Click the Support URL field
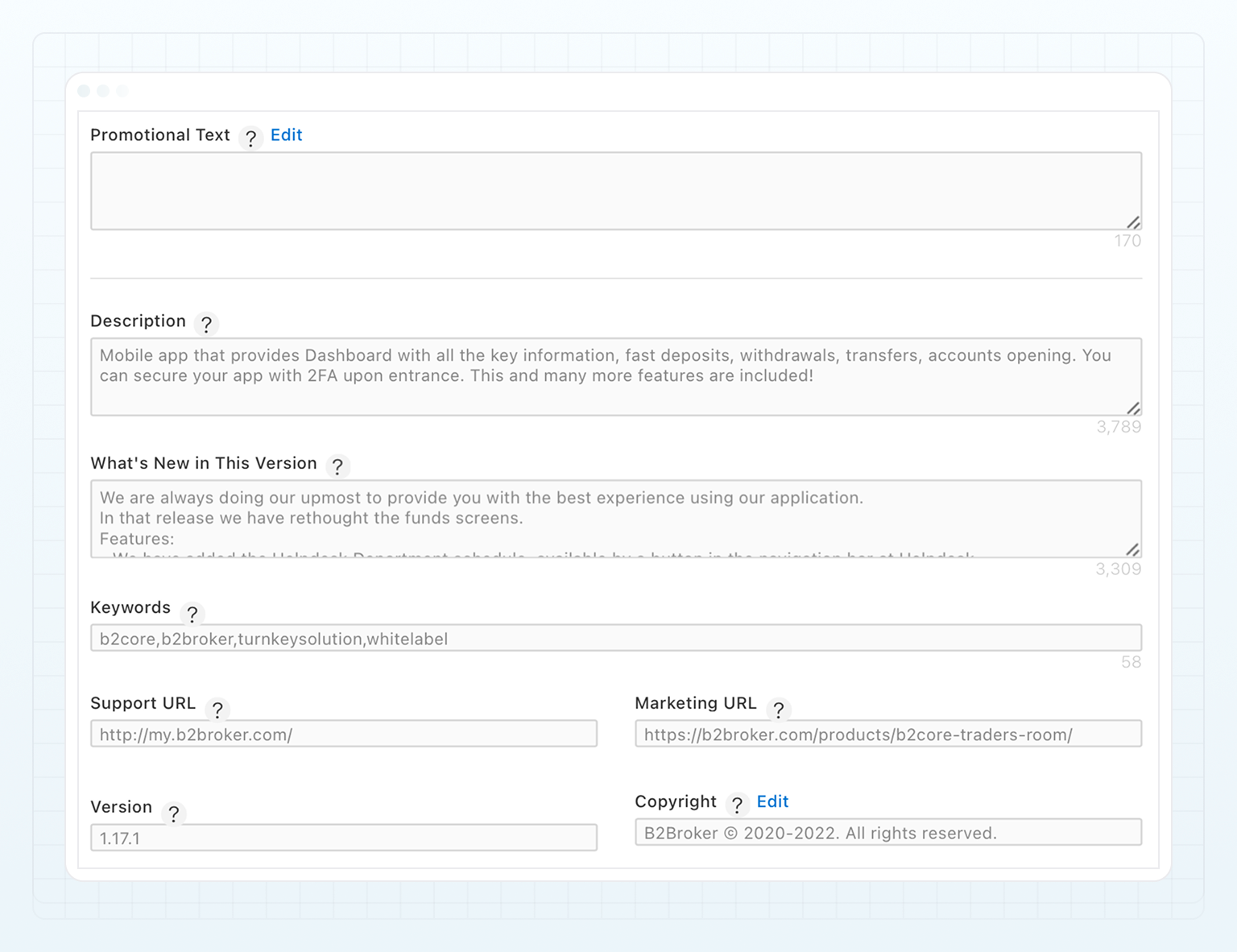The width and height of the screenshot is (1237, 952). [x=344, y=734]
